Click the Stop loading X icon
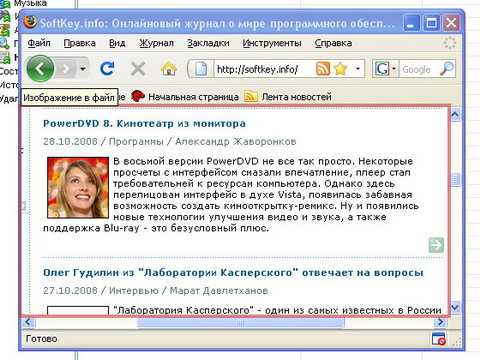This screenshot has height=360, width=480. click(138, 69)
